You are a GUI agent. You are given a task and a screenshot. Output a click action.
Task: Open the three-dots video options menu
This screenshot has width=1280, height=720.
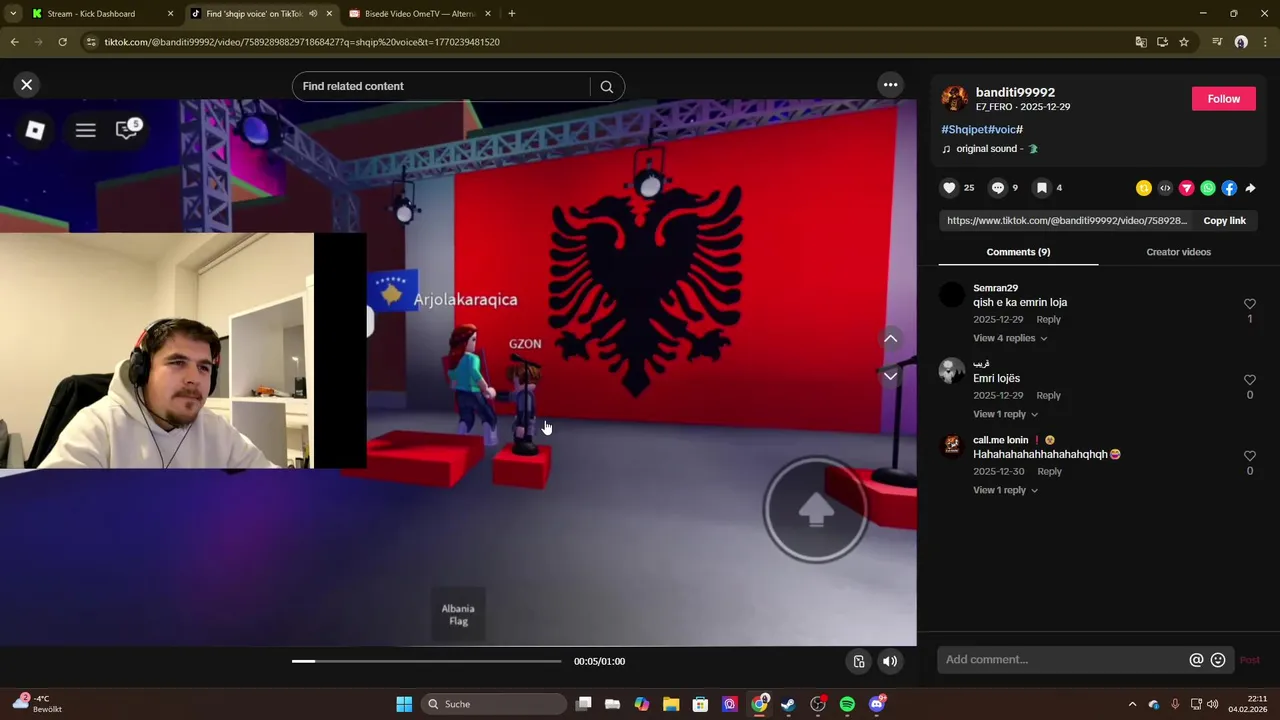[890, 85]
